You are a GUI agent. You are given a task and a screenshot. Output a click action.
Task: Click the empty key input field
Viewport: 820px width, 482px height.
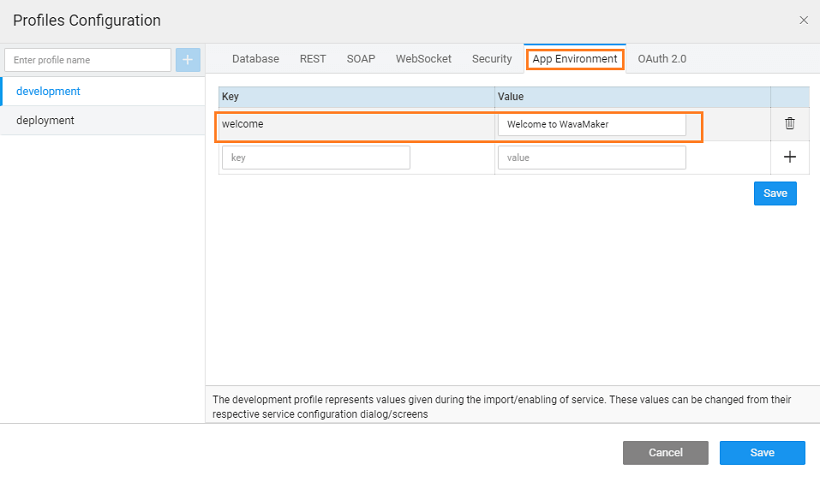tap(315, 158)
